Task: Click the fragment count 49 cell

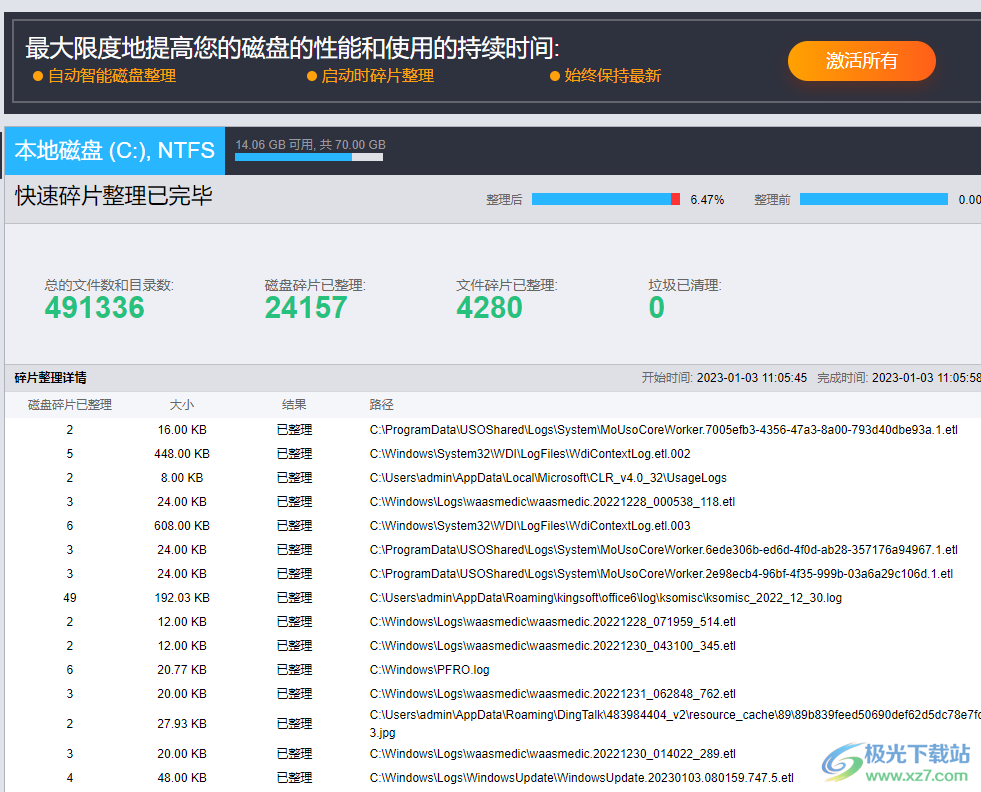Action: (x=69, y=598)
